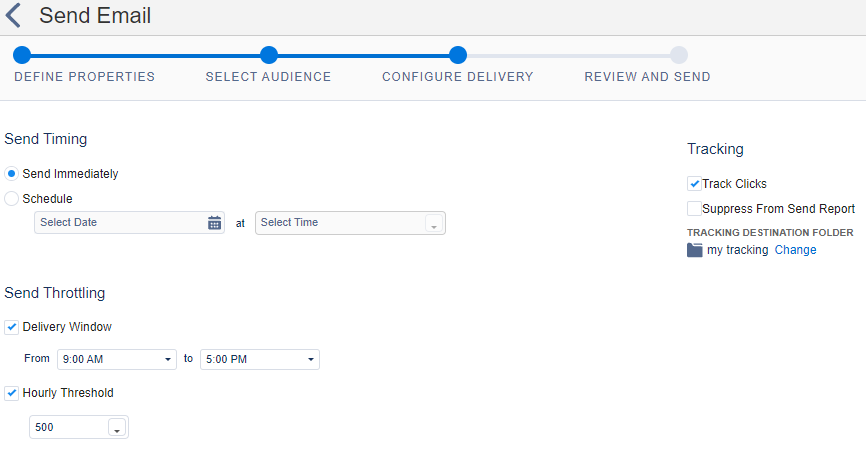This screenshot has height=449, width=866.
Task: Click the Tracking heading
Action: [x=715, y=149]
